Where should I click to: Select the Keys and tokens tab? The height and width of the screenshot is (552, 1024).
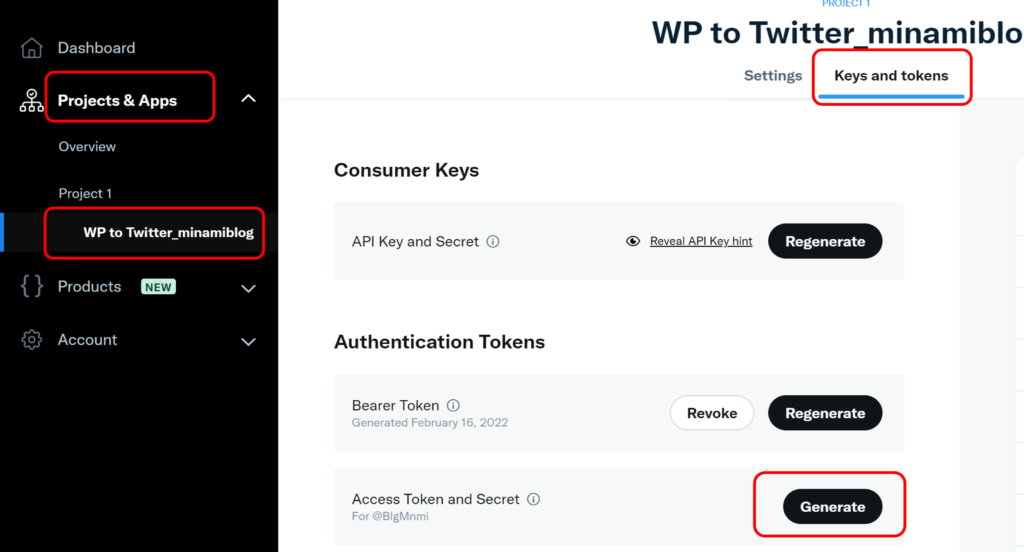(x=891, y=76)
